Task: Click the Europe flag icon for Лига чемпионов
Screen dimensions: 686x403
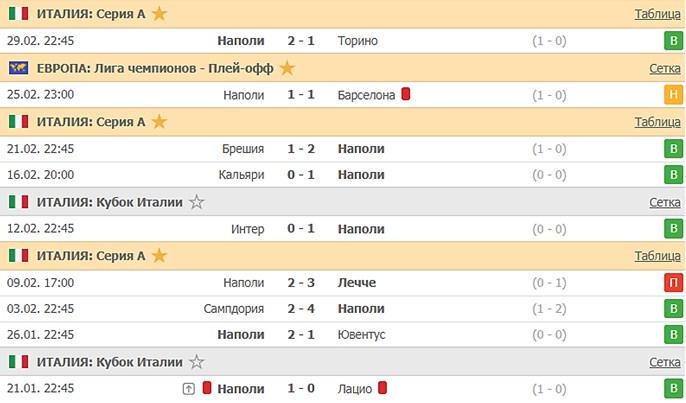Action: [19, 68]
